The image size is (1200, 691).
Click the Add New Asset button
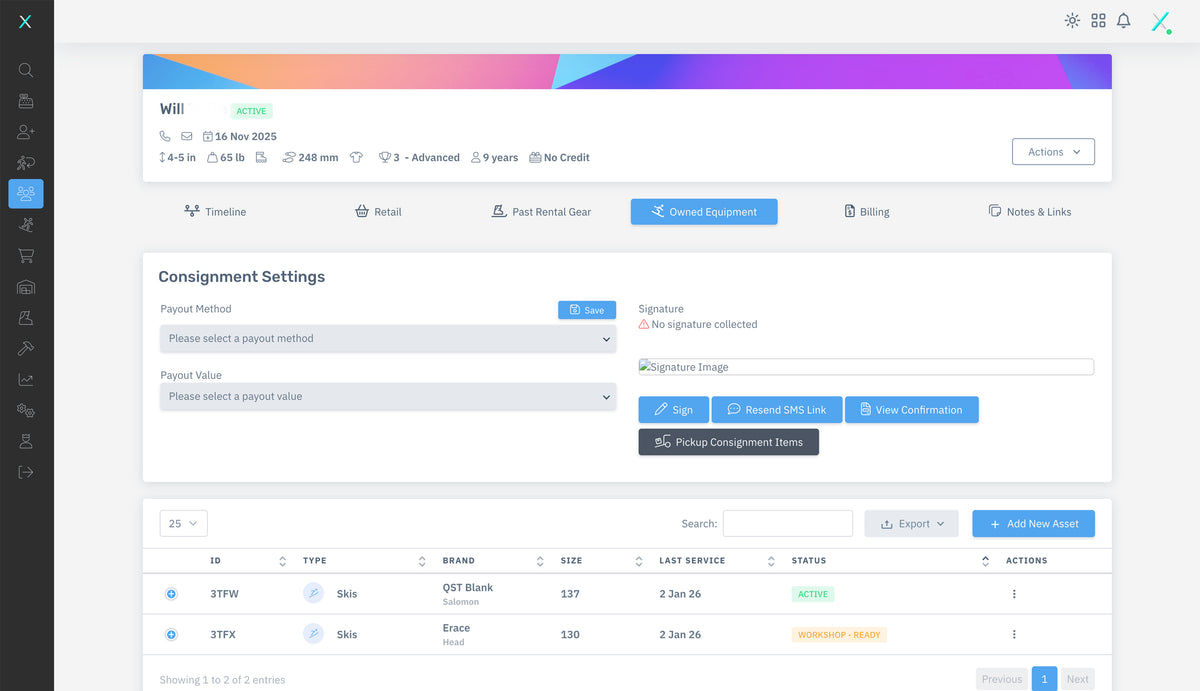(x=1033, y=524)
